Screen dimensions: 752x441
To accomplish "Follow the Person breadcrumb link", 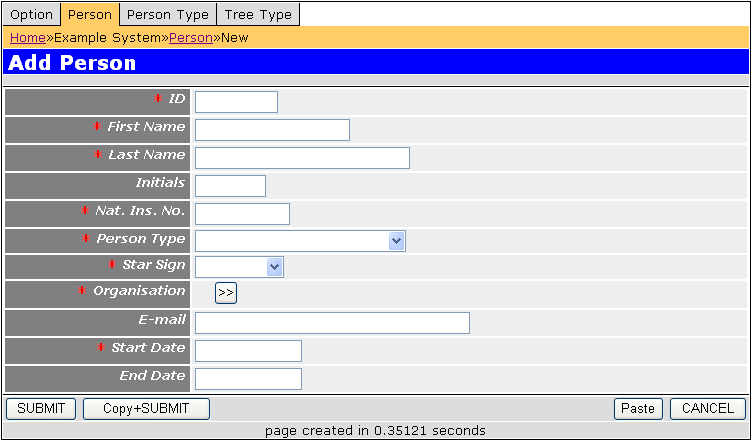I will (191, 38).
